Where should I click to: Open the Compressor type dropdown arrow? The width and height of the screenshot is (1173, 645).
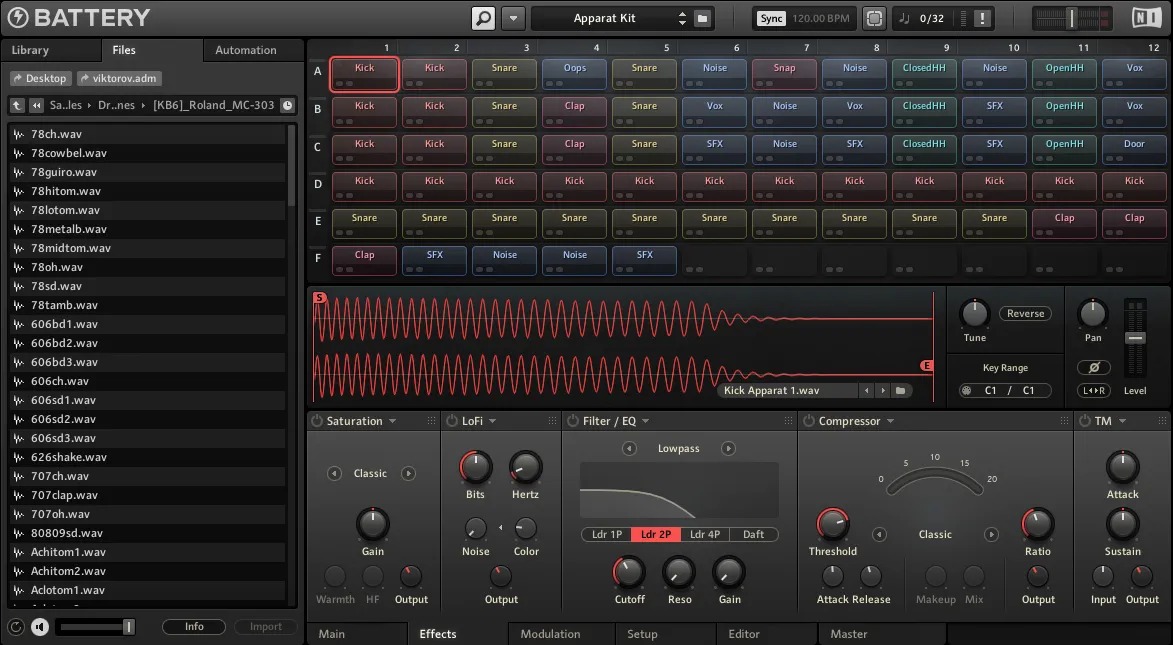(889, 421)
